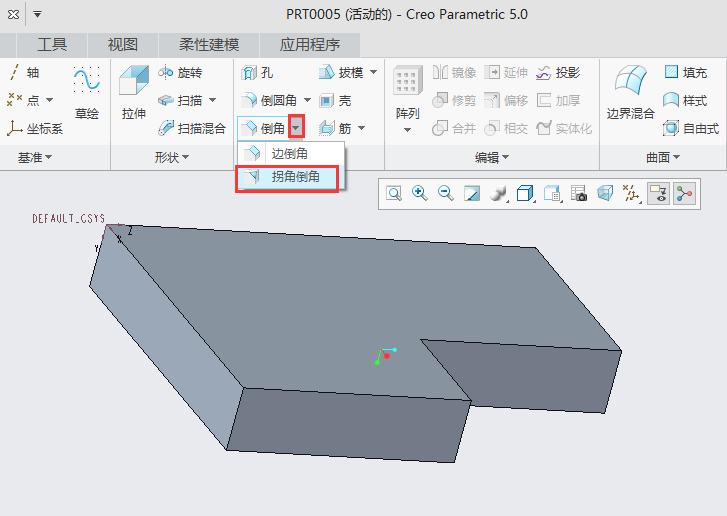This screenshot has height=516, width=727.
Task: Click the 偏移 (Offset) button
Action: pos(506,100)
